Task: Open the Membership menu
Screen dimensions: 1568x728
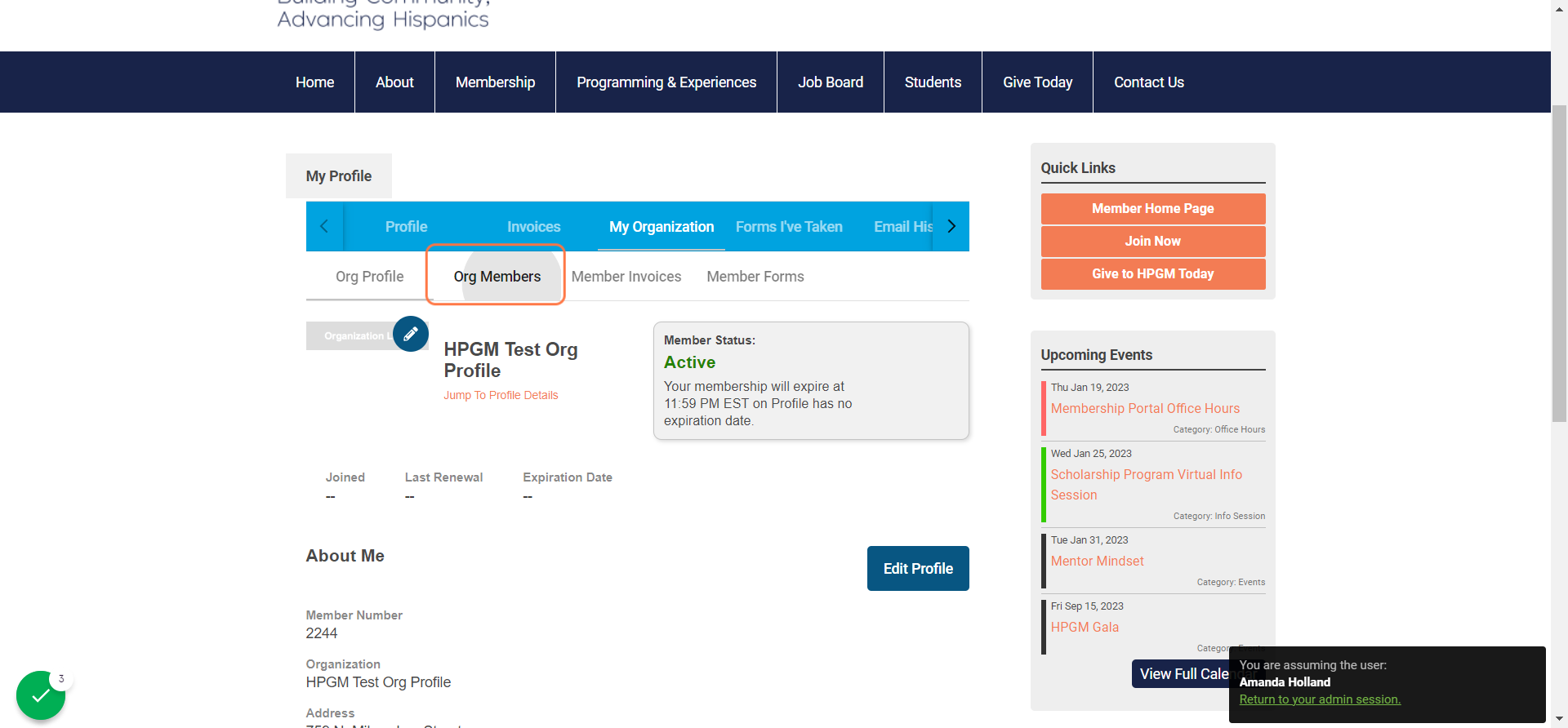Action: (x=495, y=82)
